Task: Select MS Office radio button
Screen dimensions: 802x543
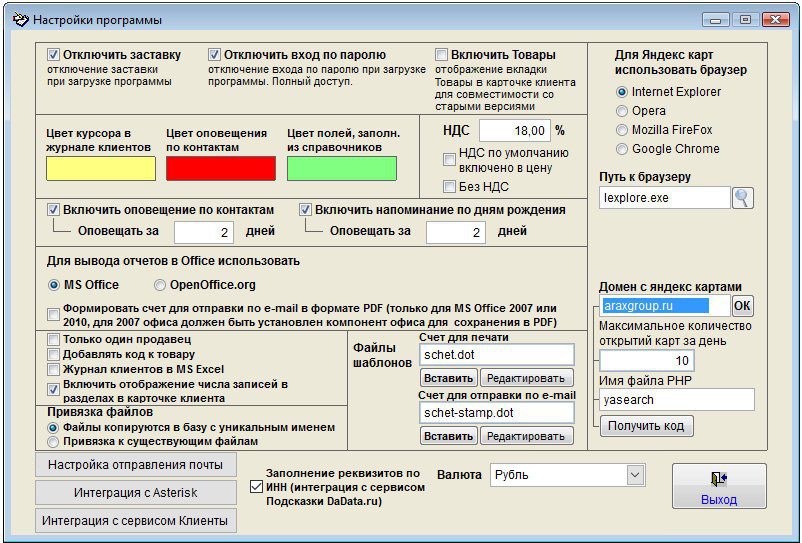Action: pyautogui.click(x=54, y=285)
